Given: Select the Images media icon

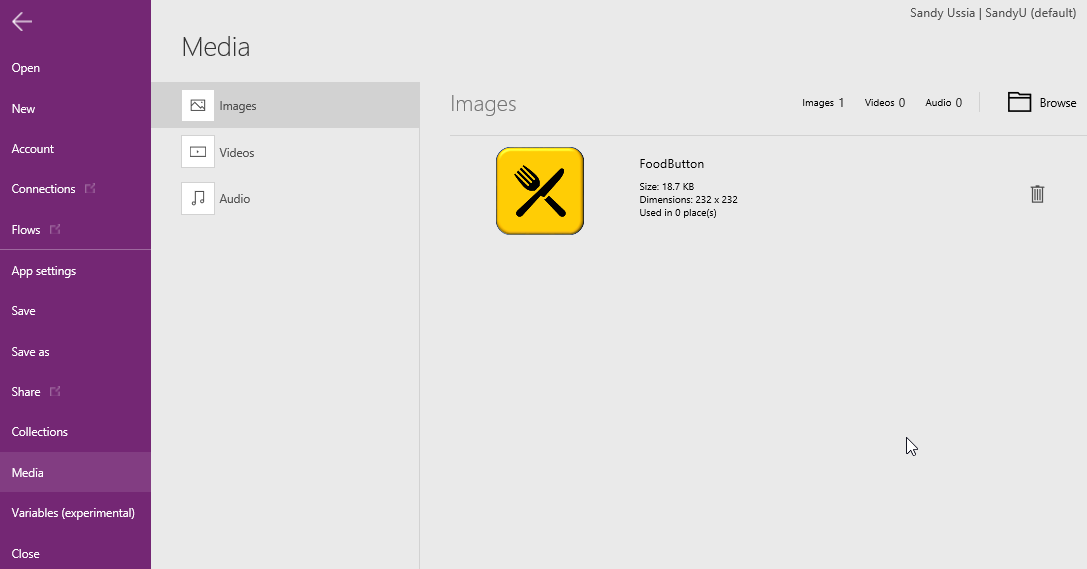Looking at the screenshot, I should coord(198,106).
